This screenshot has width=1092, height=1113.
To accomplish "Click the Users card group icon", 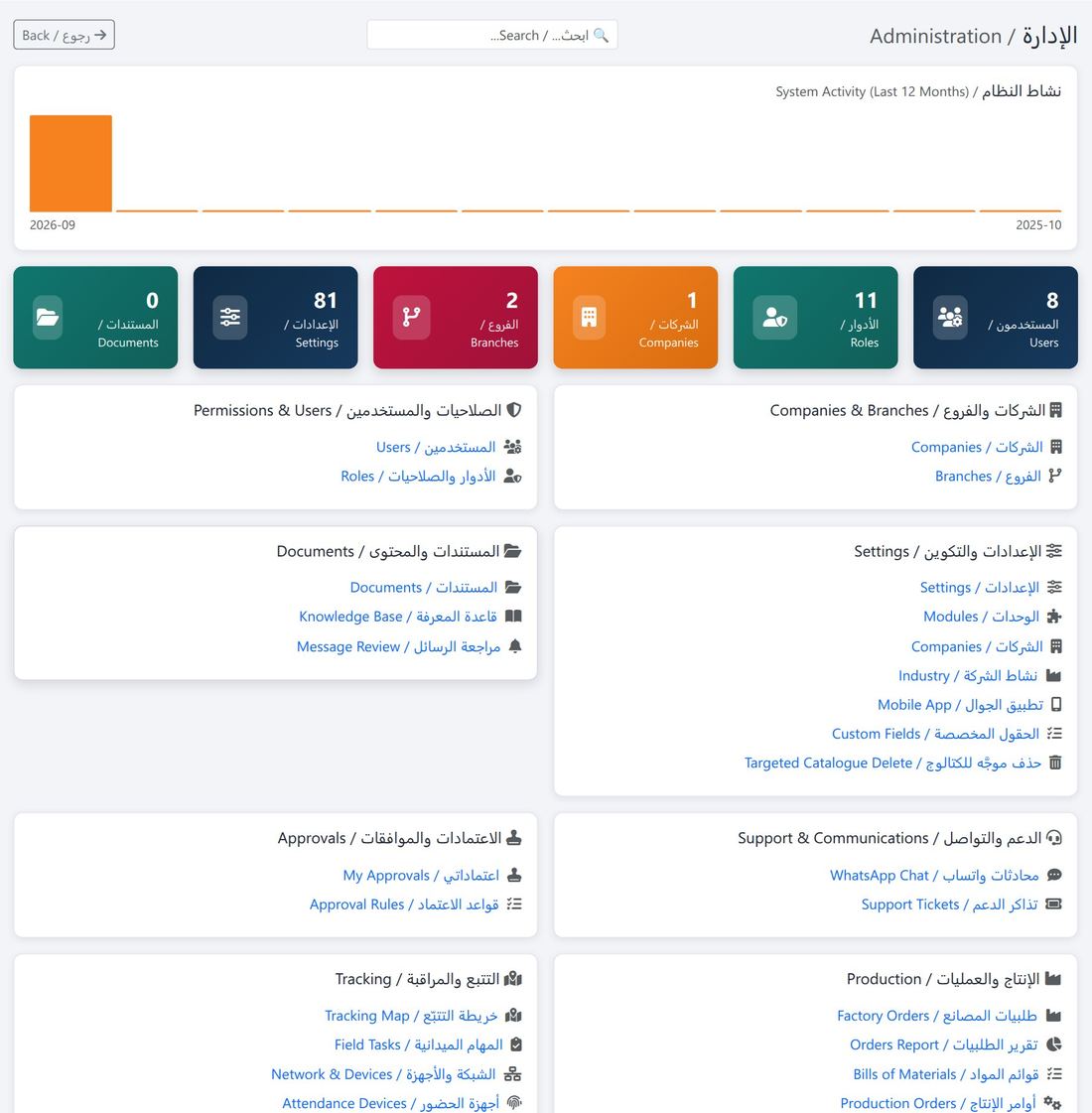I will [950, 317].
